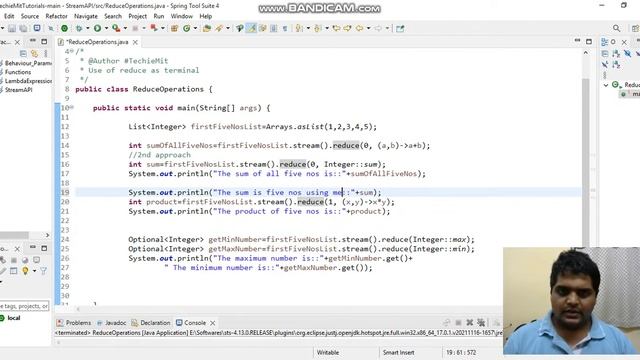This screenshot has width=640, height=360.
Task: Maximize the editor area
Action: point(589,42)
